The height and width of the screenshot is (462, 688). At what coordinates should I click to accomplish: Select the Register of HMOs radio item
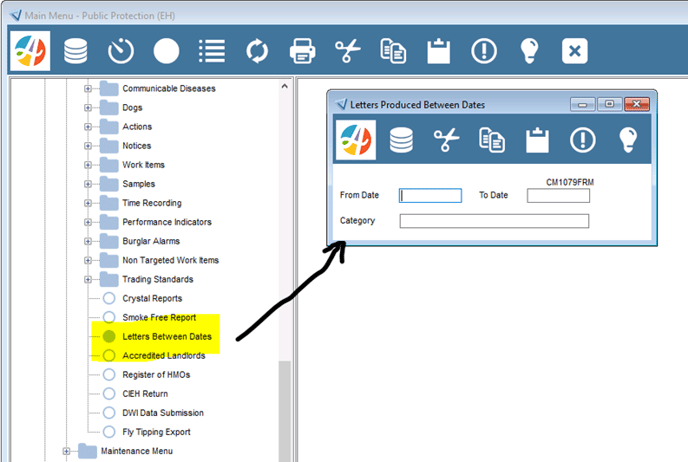pyautogui.click(x=109, y=375)
